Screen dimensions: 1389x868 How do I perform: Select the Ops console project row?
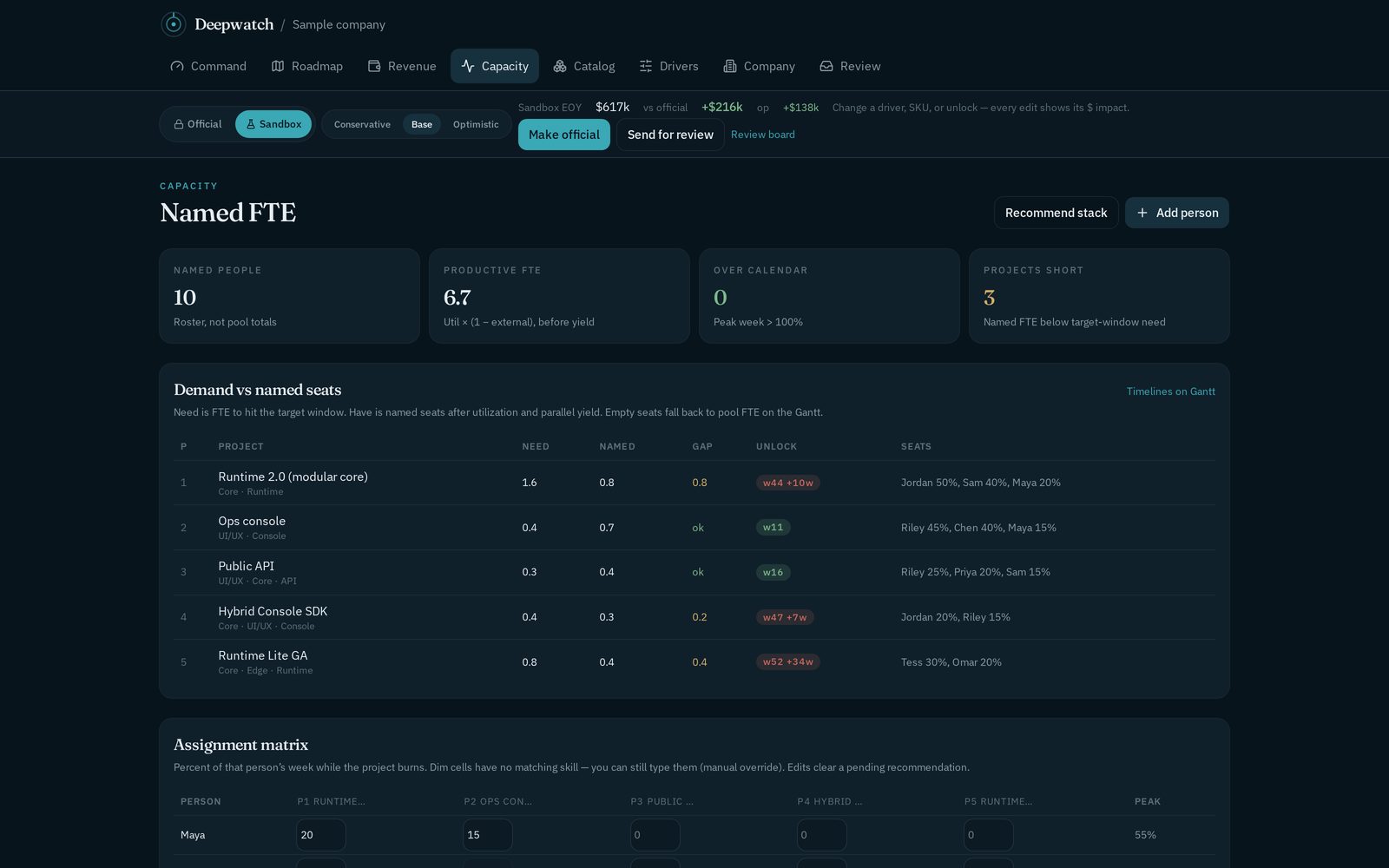click(x=694, y=528)
